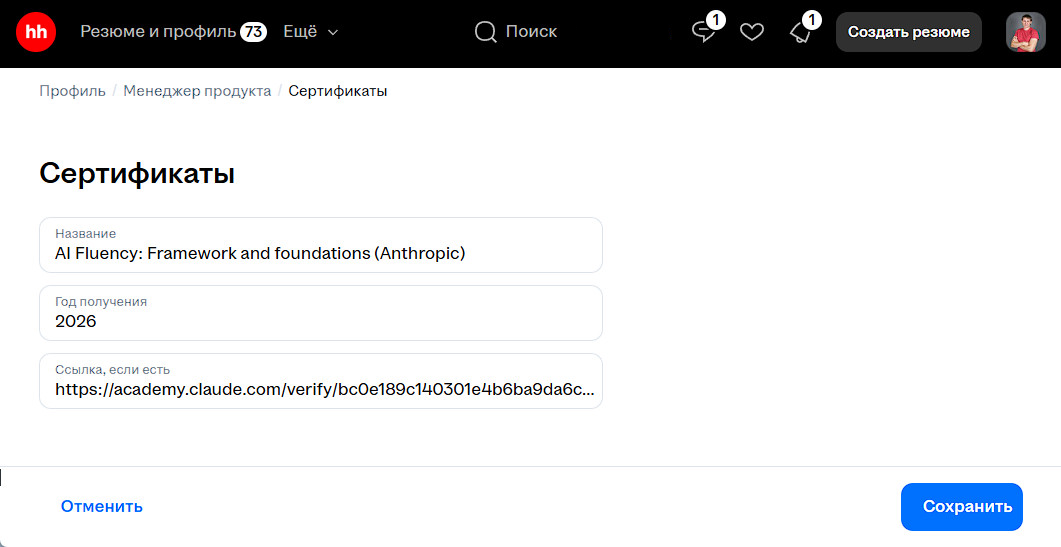Click the Отменить link
Screen dimensions: 1061x547
tap(101, 506)
